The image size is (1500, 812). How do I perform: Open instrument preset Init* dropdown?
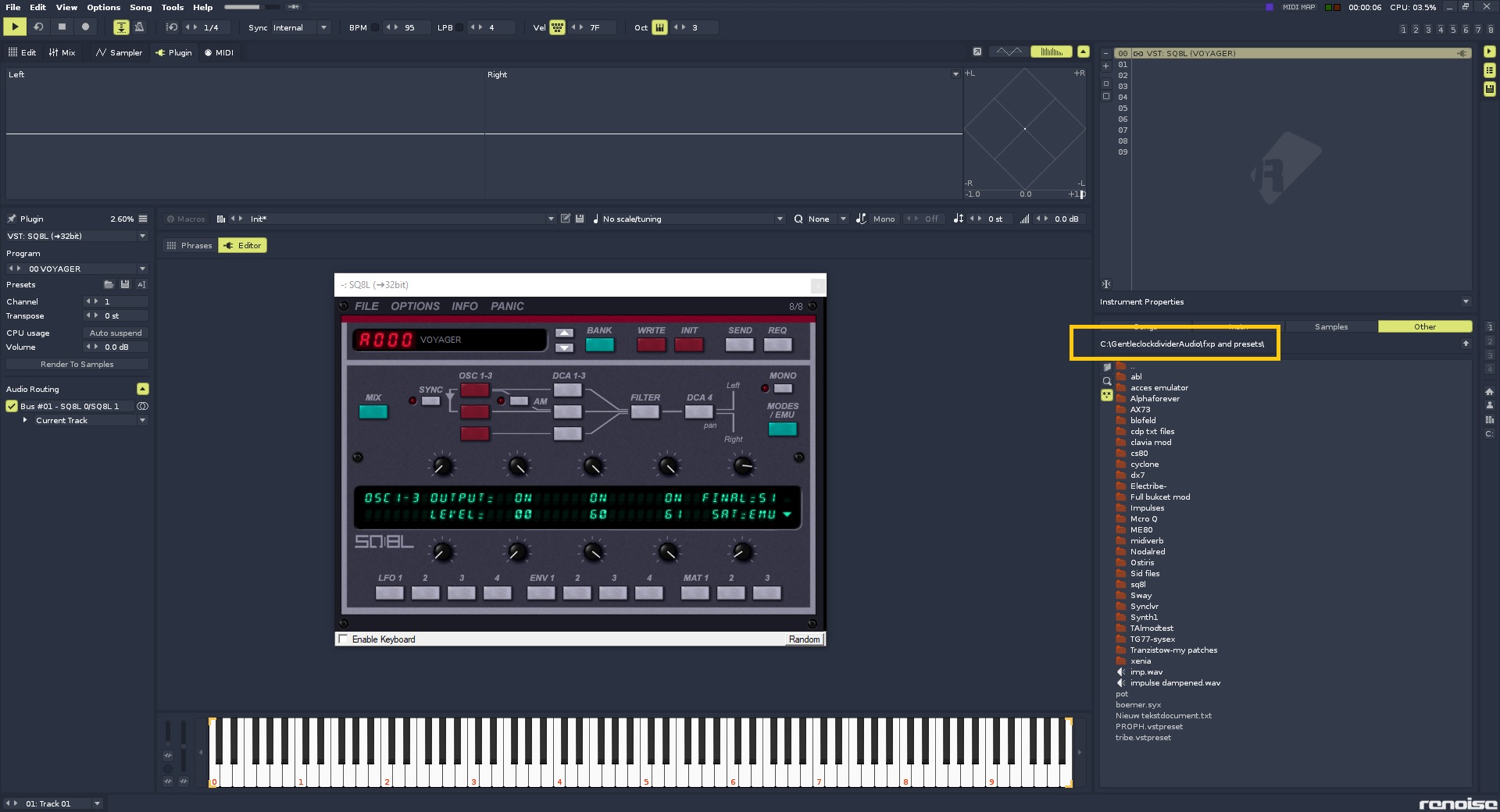(402, 219)
